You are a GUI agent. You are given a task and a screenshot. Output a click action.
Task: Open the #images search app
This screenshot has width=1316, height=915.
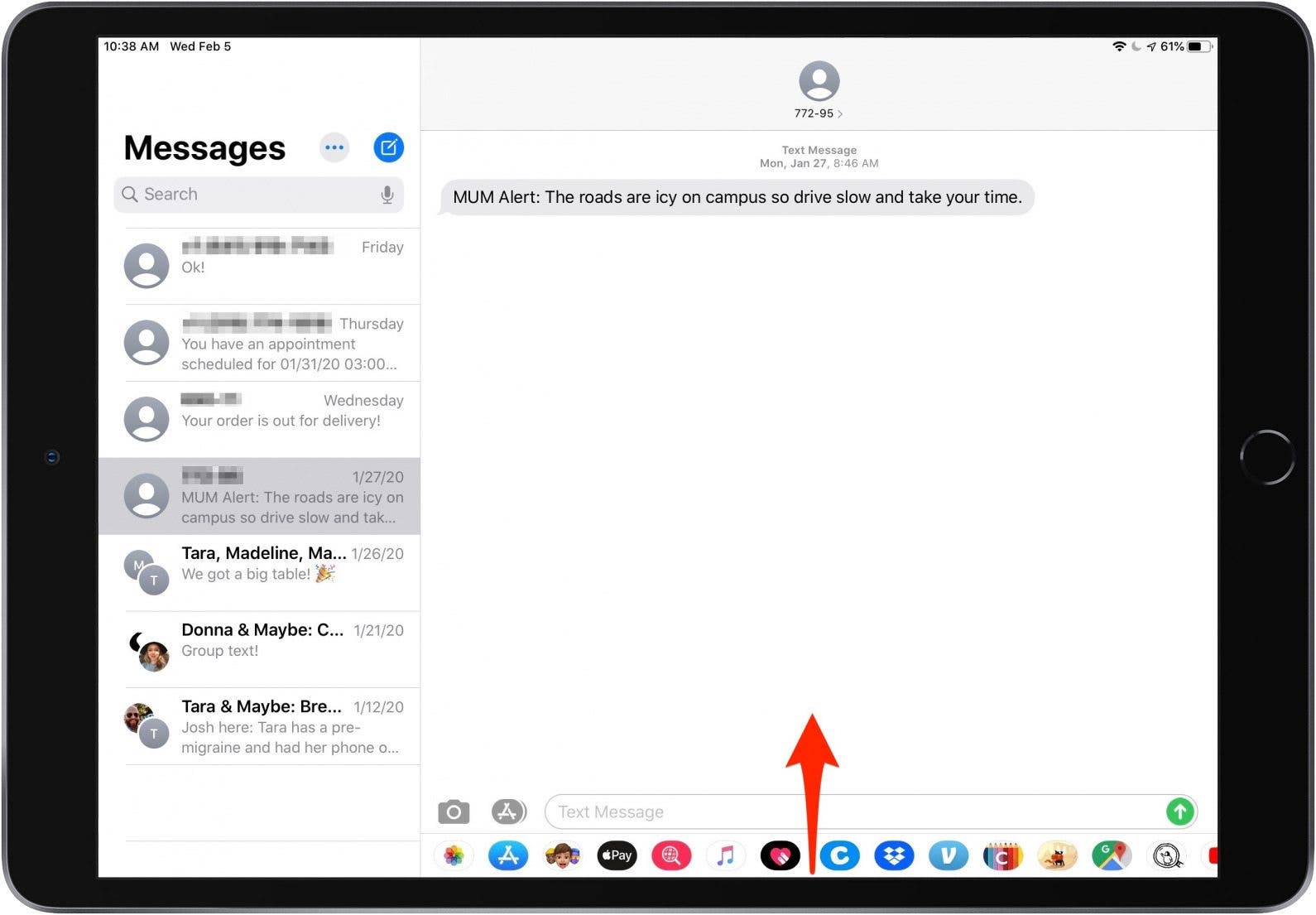point(671,855)
